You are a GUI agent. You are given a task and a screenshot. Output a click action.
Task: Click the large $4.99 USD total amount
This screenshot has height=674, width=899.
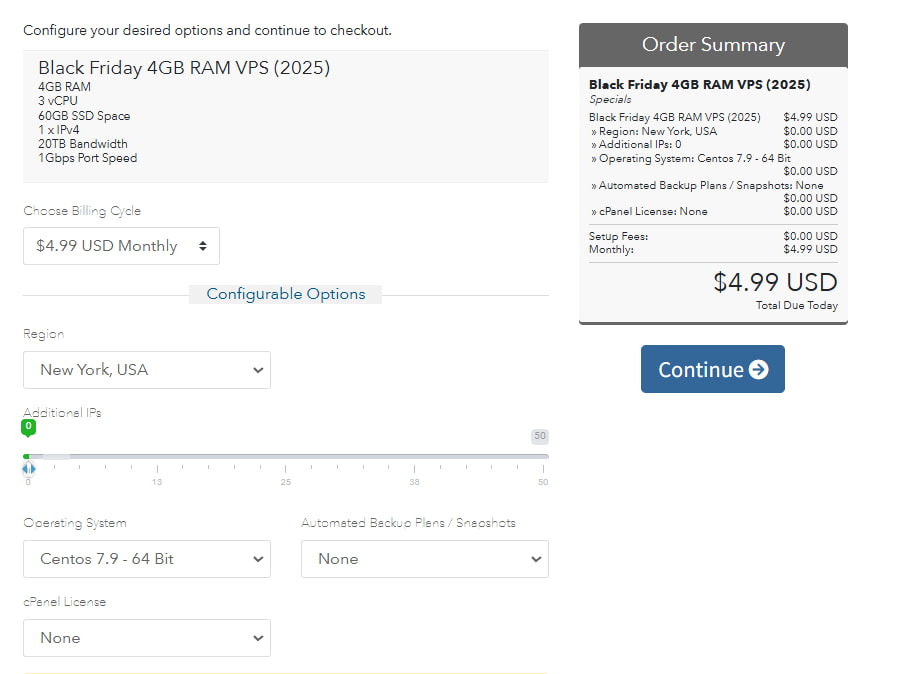pos(775,282)
